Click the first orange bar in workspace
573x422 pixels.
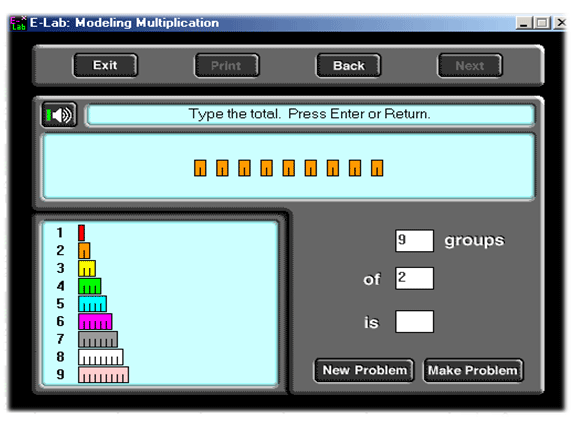[200, 168]
